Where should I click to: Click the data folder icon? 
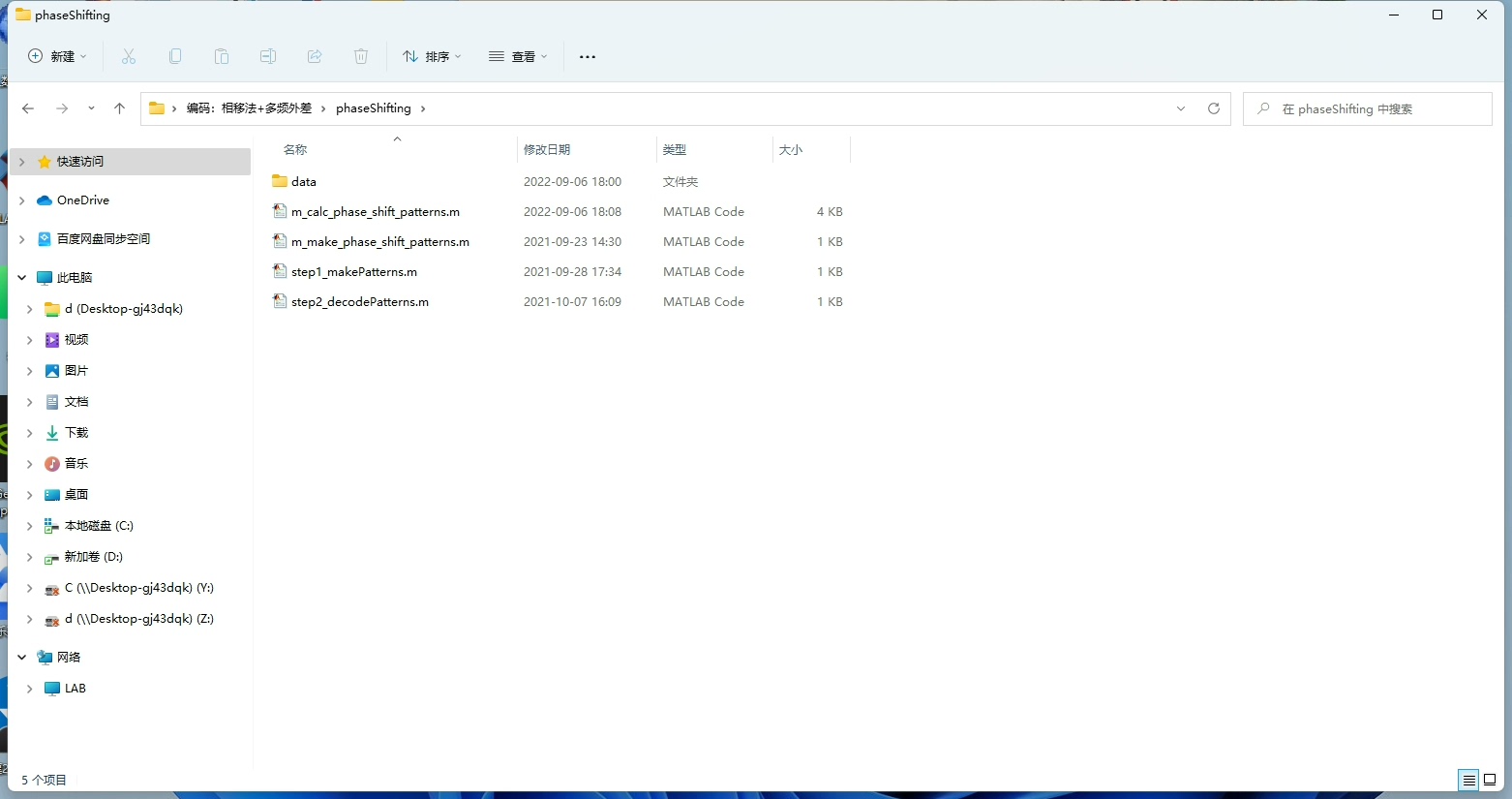[280, 181]
